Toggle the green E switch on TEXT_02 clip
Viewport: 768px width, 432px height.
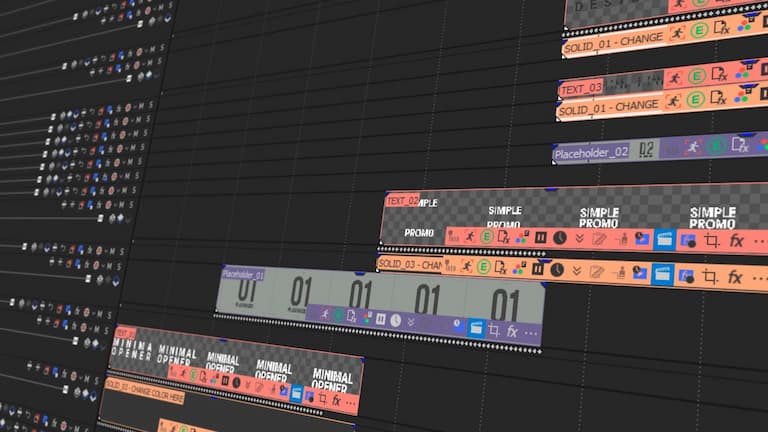pos(486,236)
